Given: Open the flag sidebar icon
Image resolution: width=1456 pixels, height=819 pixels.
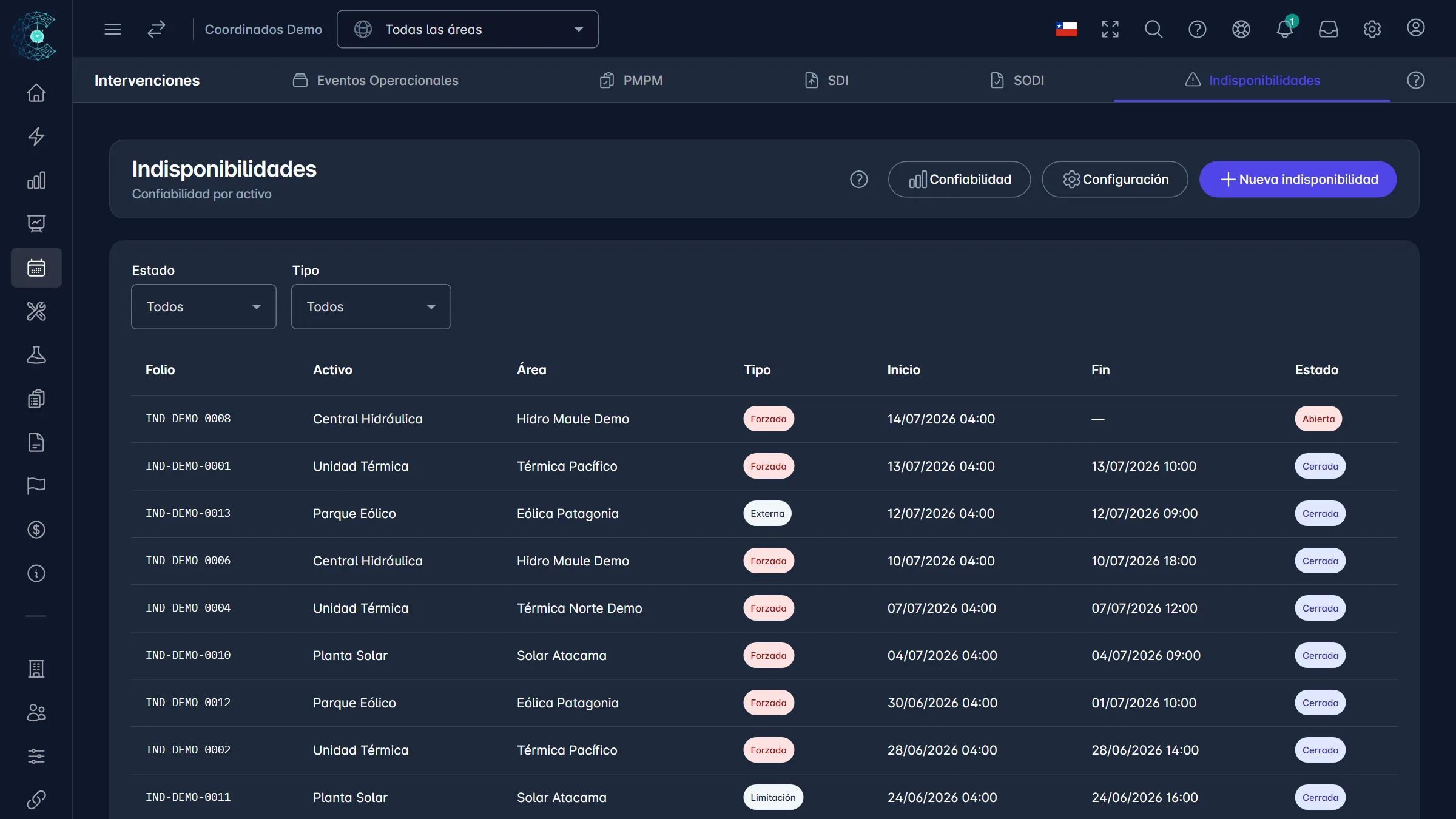Looking at the screenshot, I should pyautogui.click(x=36, y=486).
